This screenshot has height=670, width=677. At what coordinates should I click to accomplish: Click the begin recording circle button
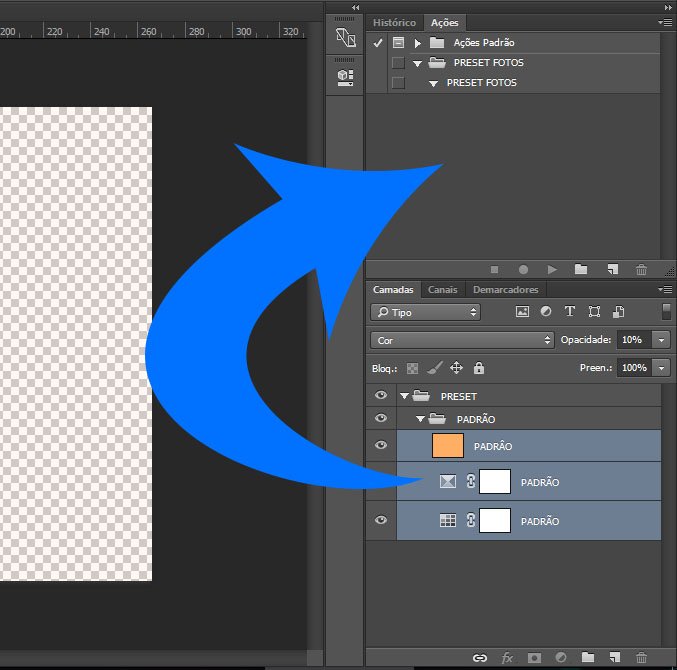click(523, 270)
